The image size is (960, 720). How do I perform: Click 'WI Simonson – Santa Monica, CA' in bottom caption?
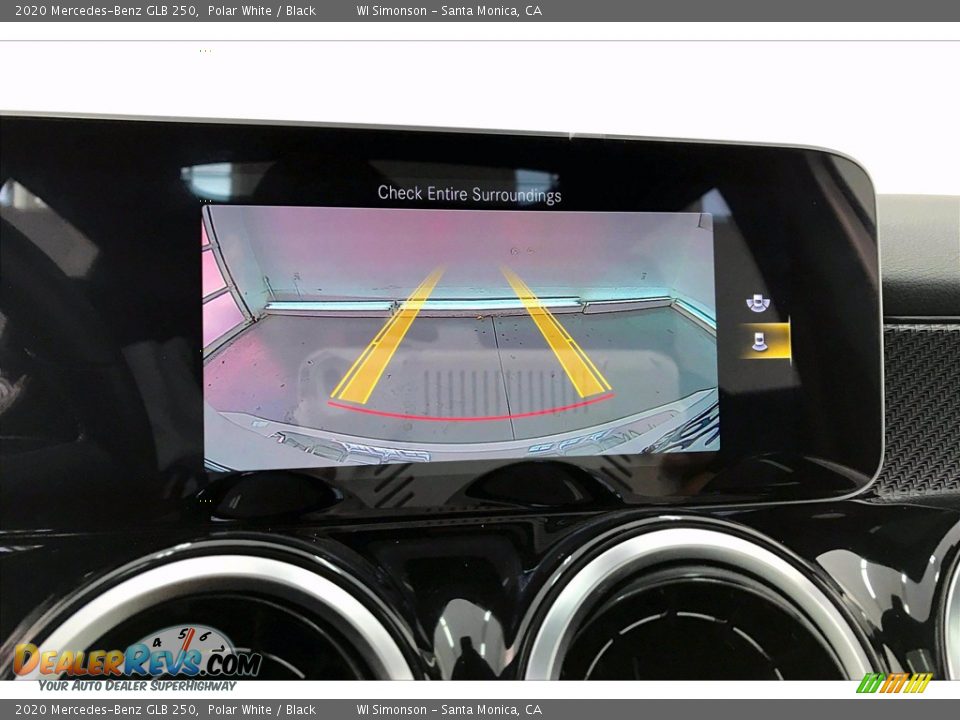click(x=449, y=710)
